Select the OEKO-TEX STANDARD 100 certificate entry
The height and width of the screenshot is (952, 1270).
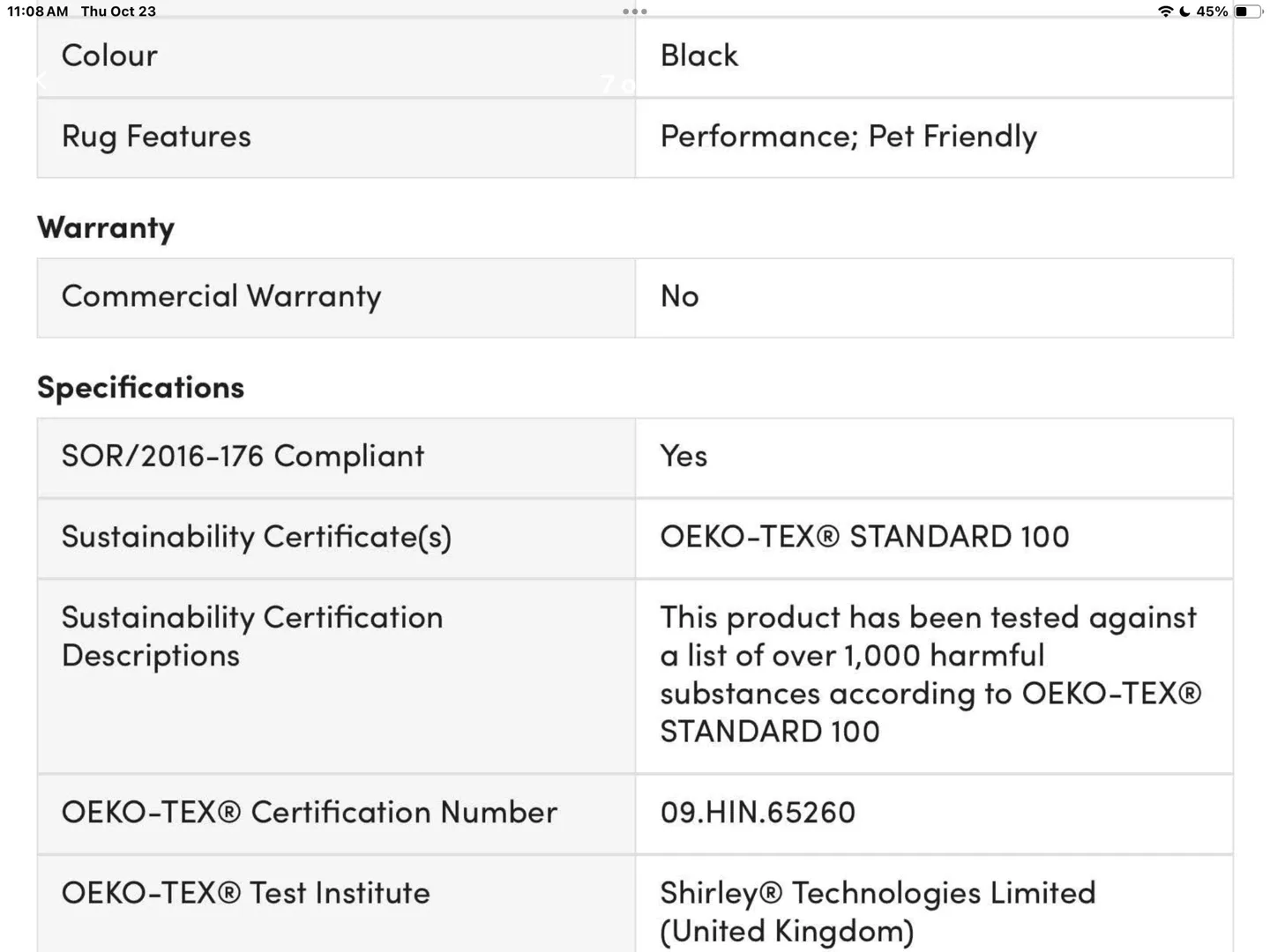click(864, 537)
